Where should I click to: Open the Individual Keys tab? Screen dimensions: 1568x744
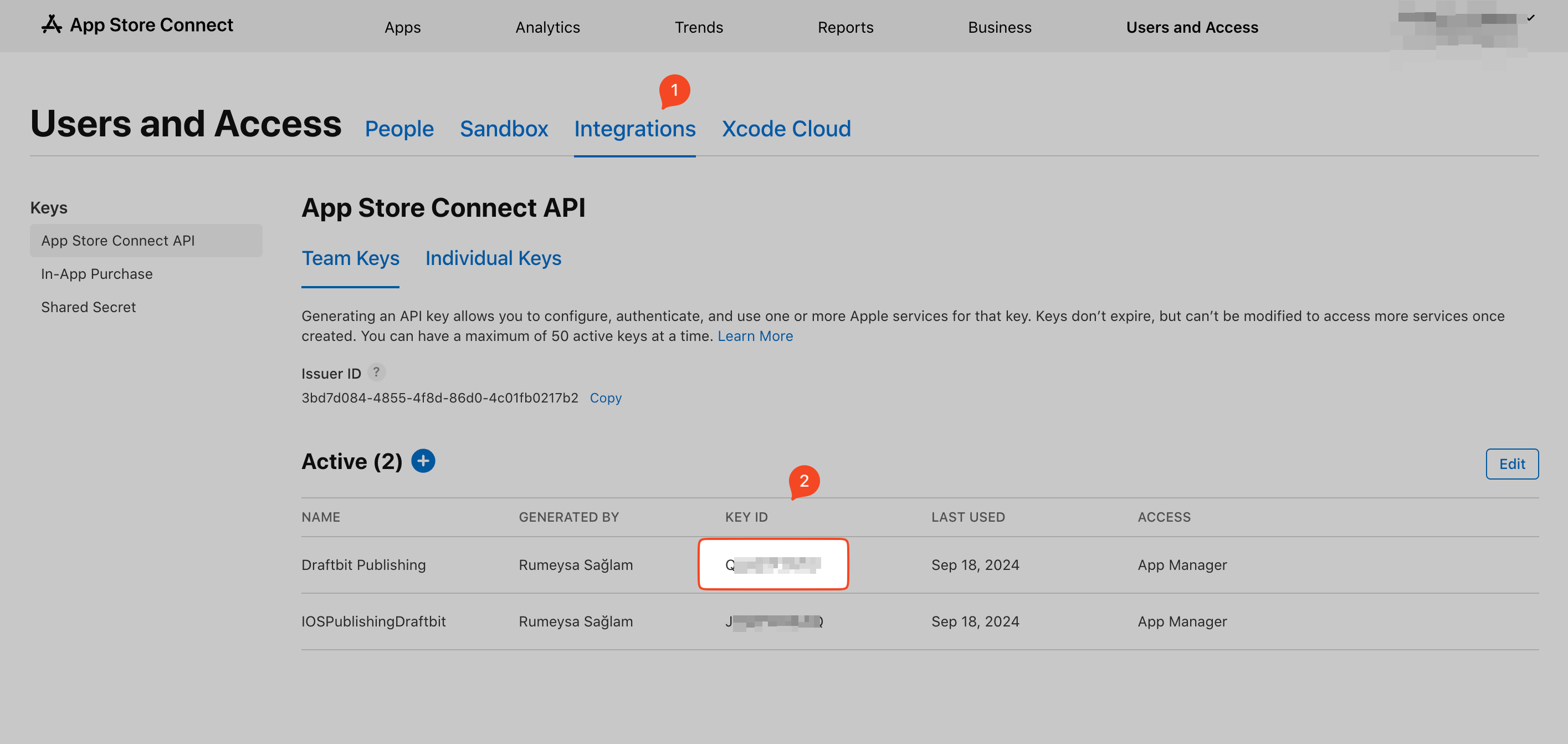click(x=494, y=258)
